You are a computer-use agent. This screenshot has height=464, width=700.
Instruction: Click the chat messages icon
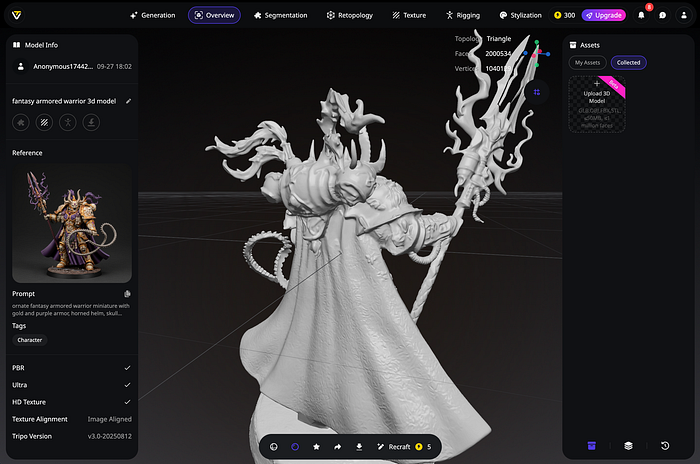pos(662,16)
